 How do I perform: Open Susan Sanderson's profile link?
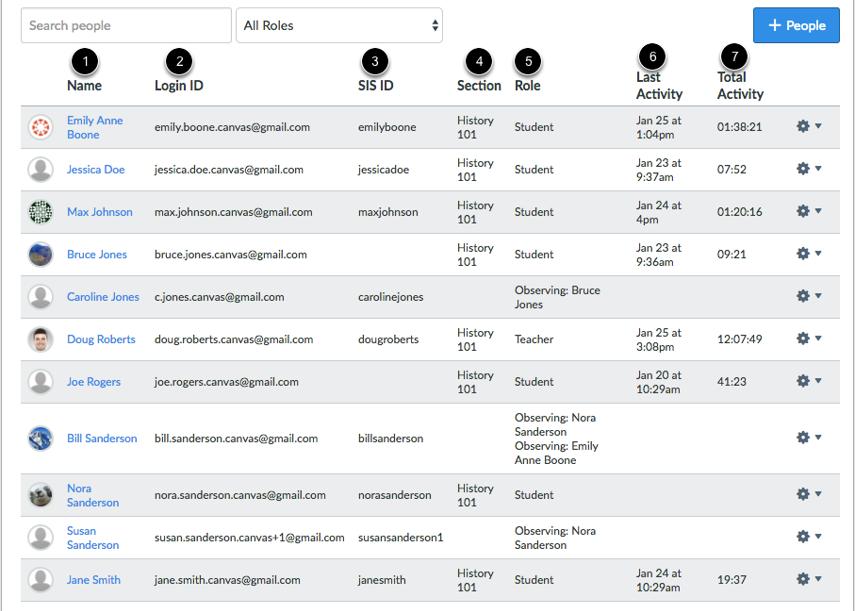point(93,538)
